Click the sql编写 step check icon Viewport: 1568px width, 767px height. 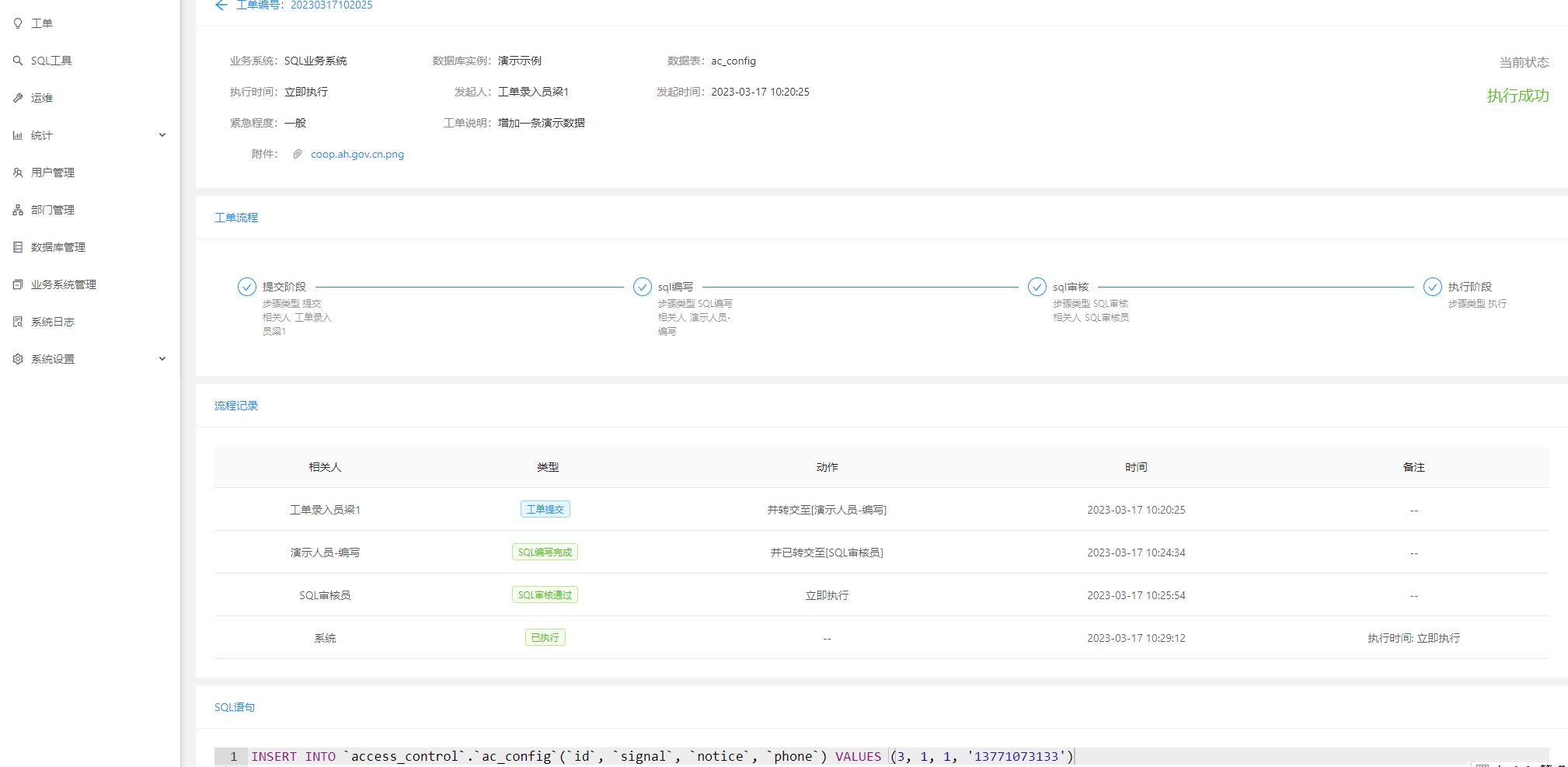click(x=642, y=287)
